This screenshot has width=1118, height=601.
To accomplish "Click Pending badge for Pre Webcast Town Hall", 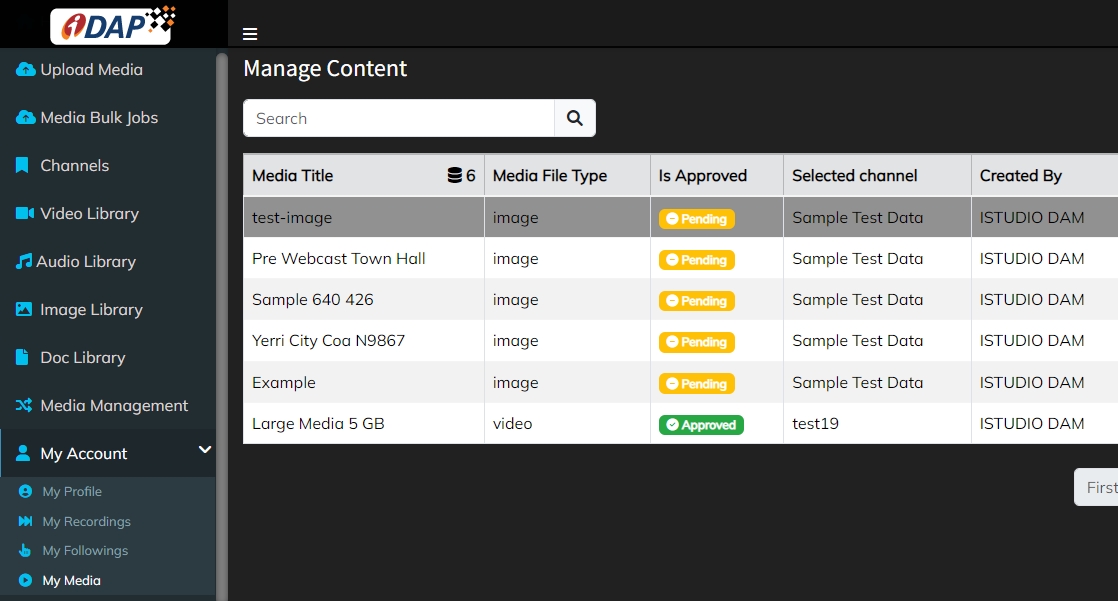I will coord(697,260).
